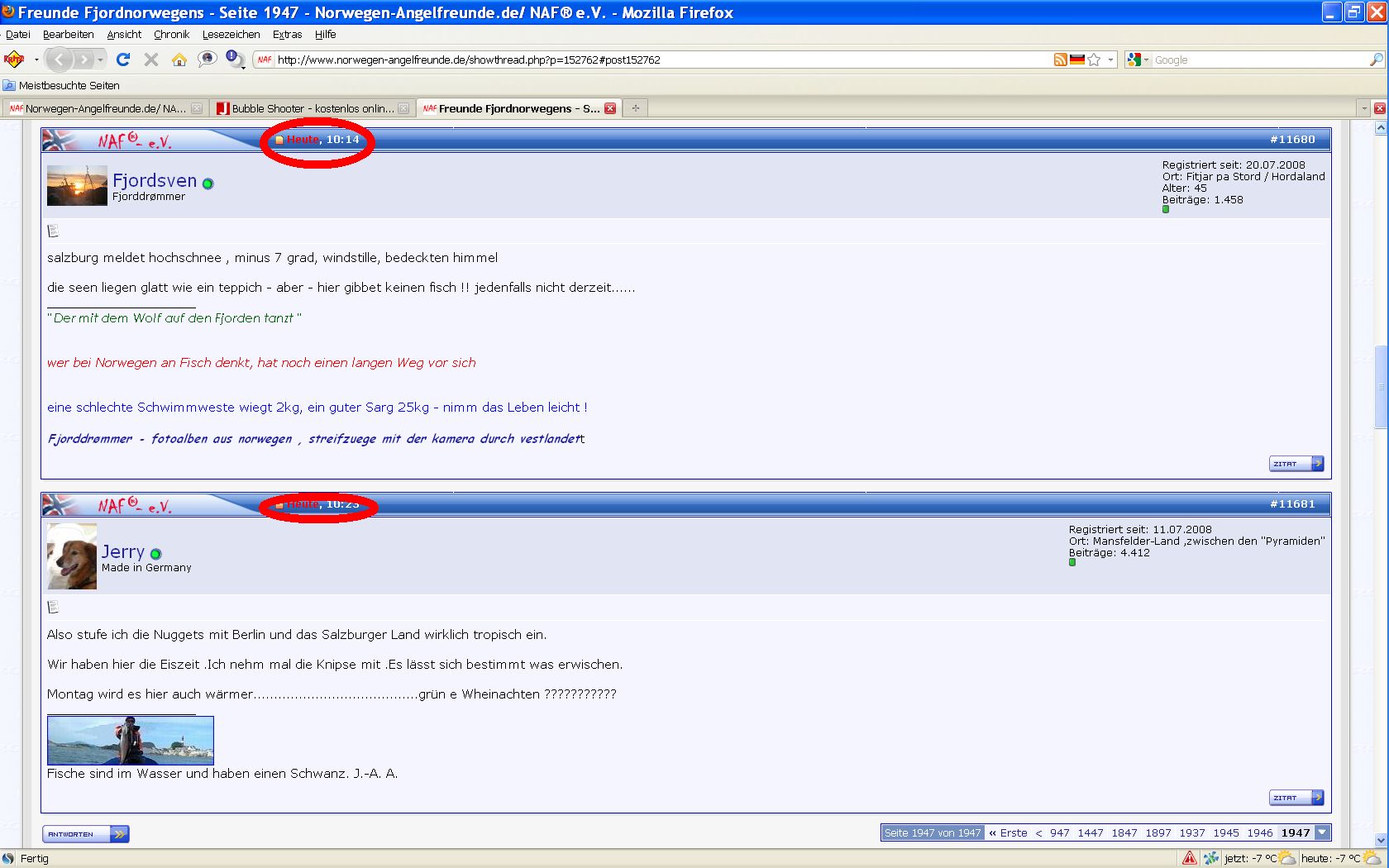The height and width of the screenshot is (868, 1389).
Task: Click the Reload page icon
Action: [123, 60]
